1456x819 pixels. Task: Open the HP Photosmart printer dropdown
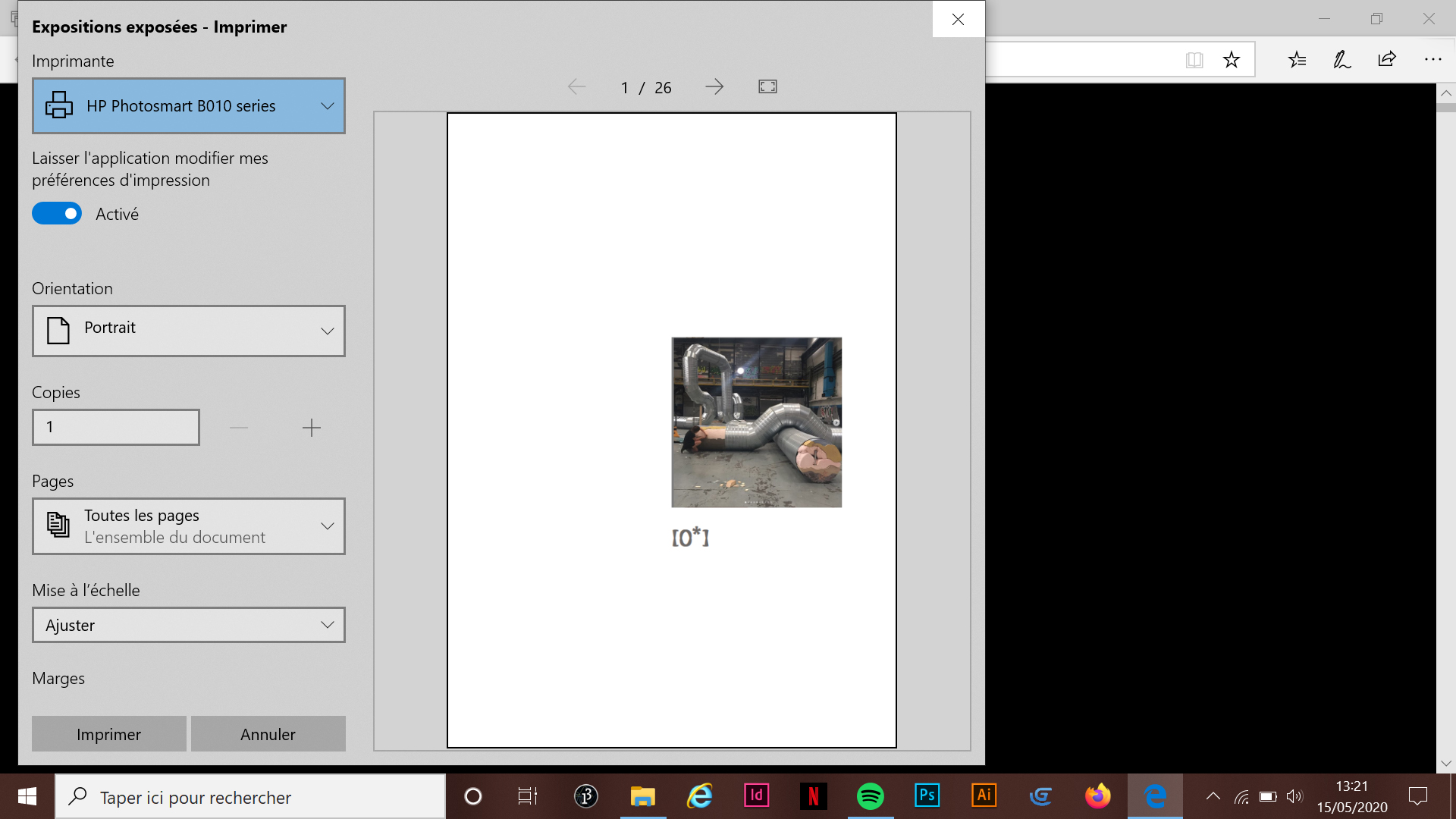189,106
